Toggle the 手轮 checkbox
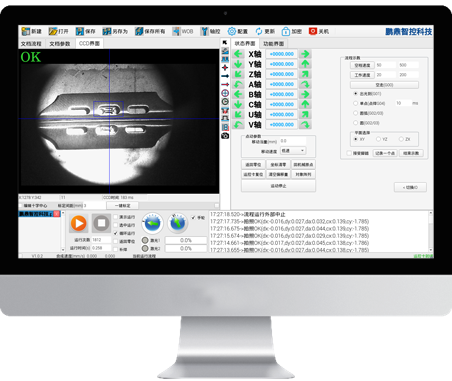This screenshot has width=452, height=381. click(x=193, y=218)
